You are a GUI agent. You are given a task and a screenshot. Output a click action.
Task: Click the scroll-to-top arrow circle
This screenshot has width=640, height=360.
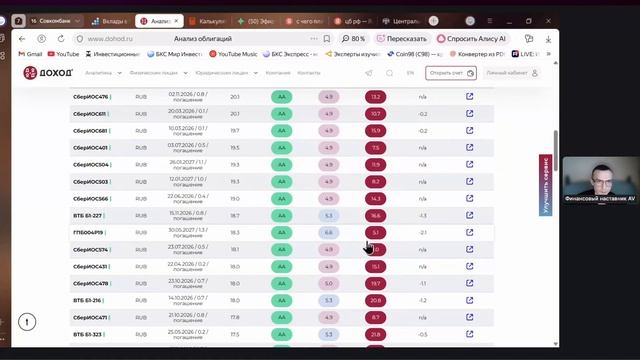(x=27, y=322)
